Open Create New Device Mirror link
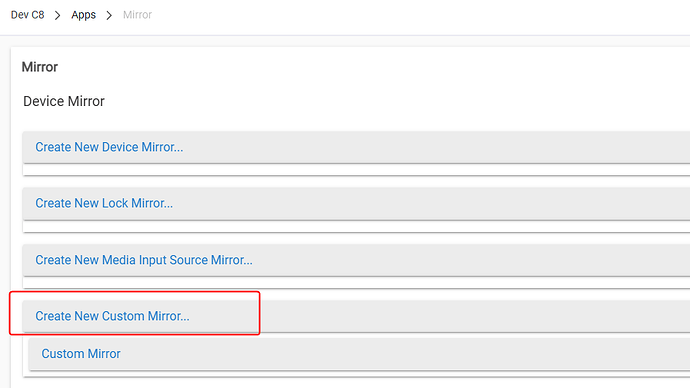The image size is (690, 388). pyautogui.click(x=109, y=147)
